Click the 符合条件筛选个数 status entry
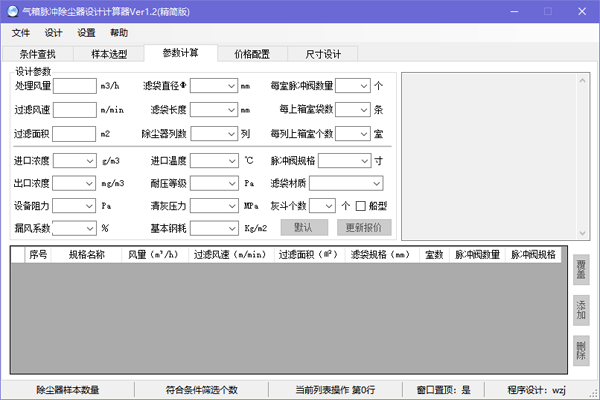 coord(202,390)
